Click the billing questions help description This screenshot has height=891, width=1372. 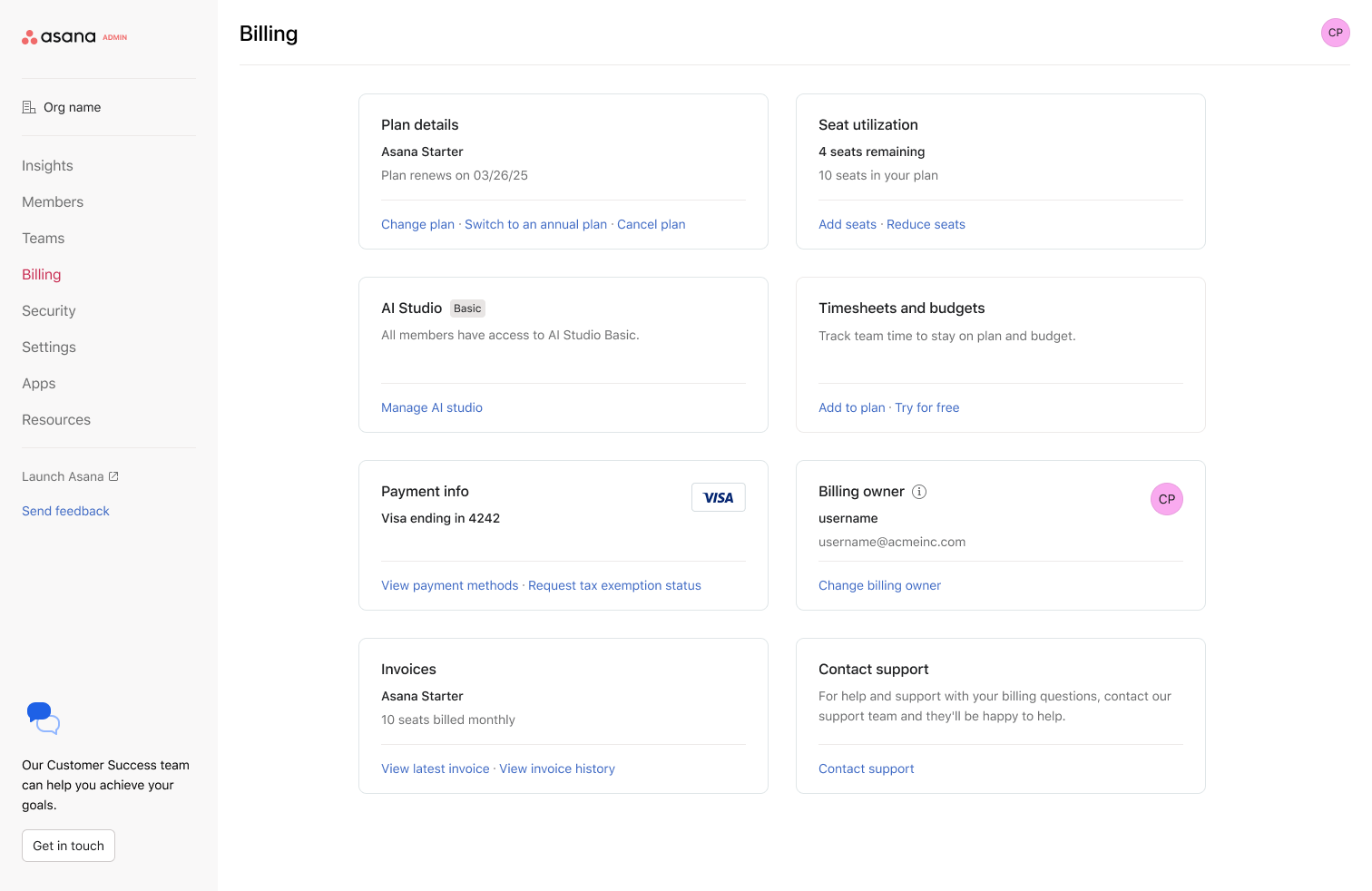(995, 706)
